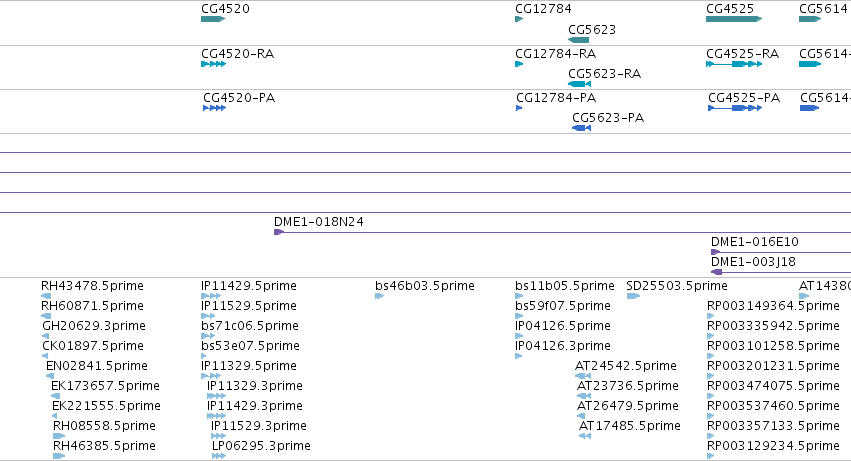The width and height of the screenshot is (851, 461).
Task: Select the LP06295.3prime label
Action: point(261,446)
